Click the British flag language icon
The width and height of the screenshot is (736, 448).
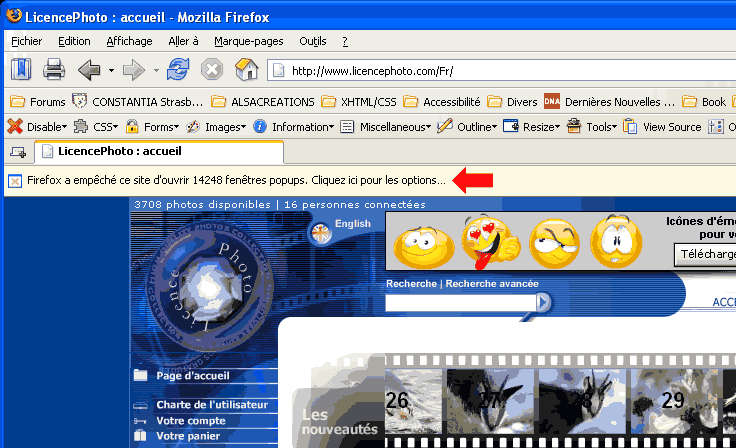coord(321,233)
